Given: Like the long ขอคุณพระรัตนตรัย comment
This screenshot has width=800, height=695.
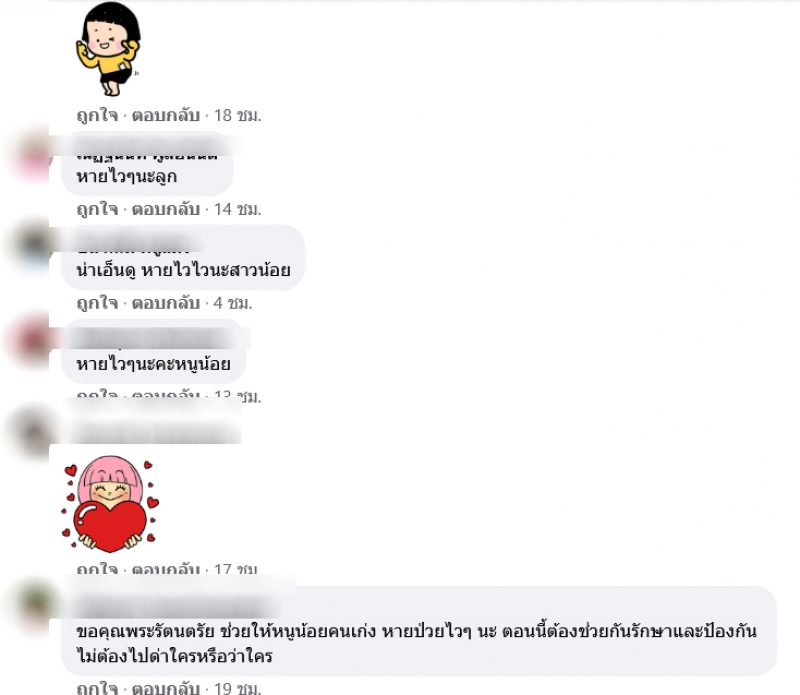Looking at the screenshot, I should [97, 688].
